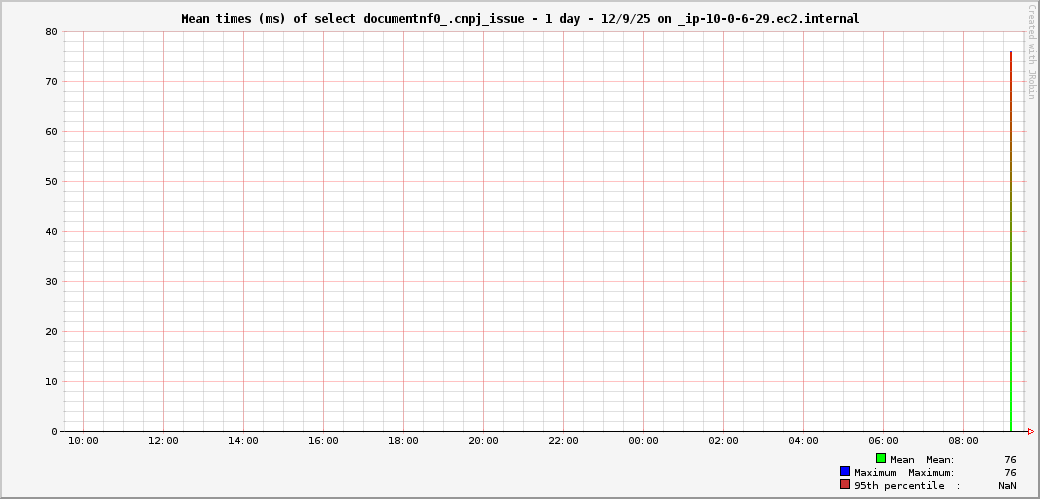Click the 08:00 x-axis label
This screenshot has width=1040, height=499.
tap(964, 441)
